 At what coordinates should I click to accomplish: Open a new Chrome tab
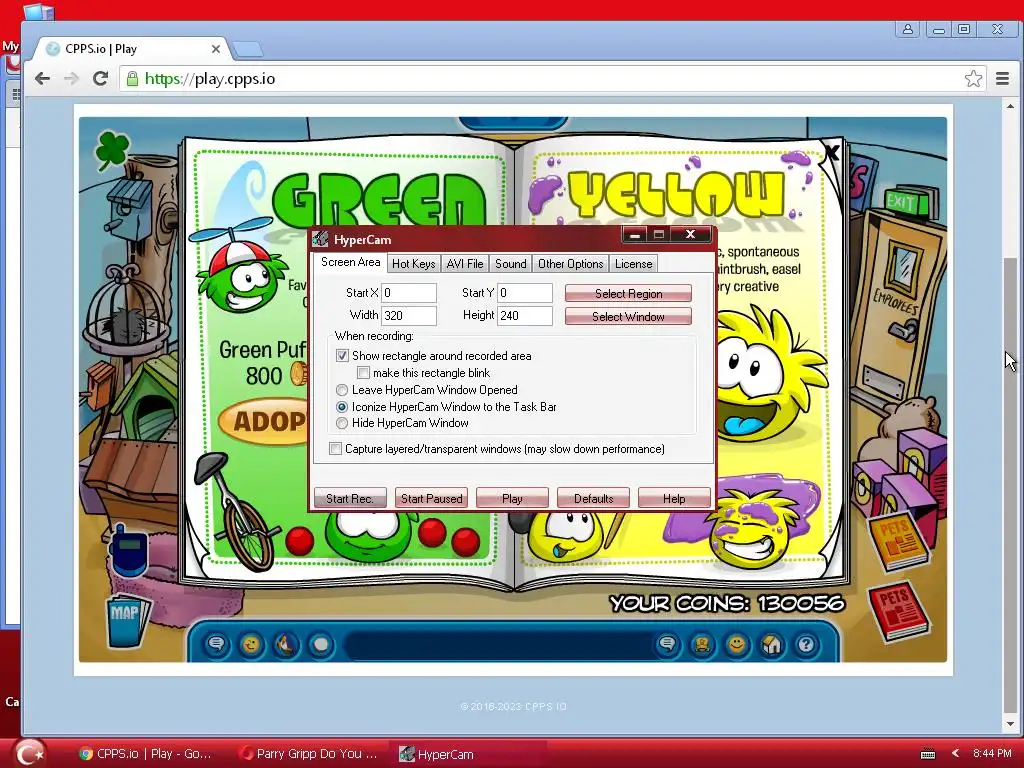coord(248,49)
